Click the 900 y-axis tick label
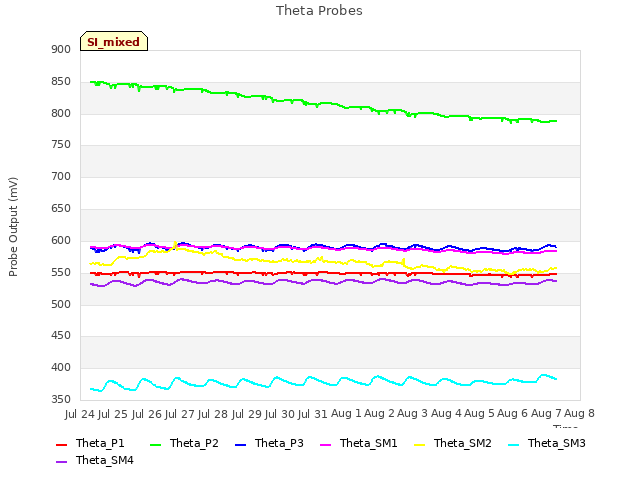Screen dimensions: 640x480 point(61,49)
